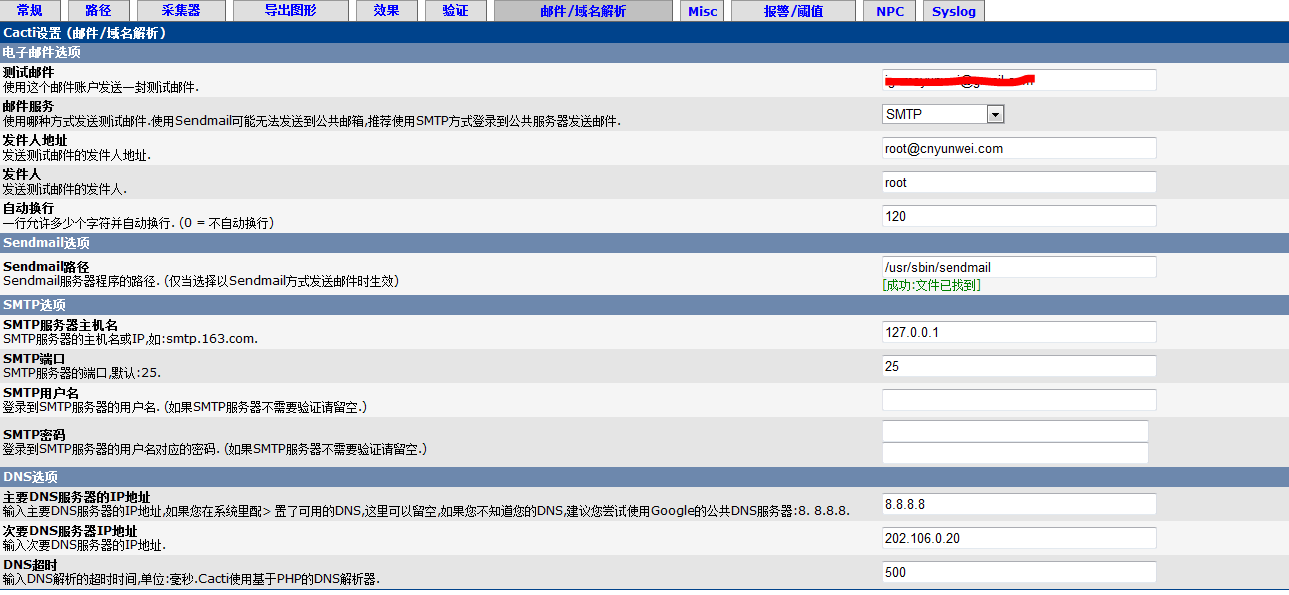Open the 路径 settings tab
1289x595 pixels.
point(98,11)
